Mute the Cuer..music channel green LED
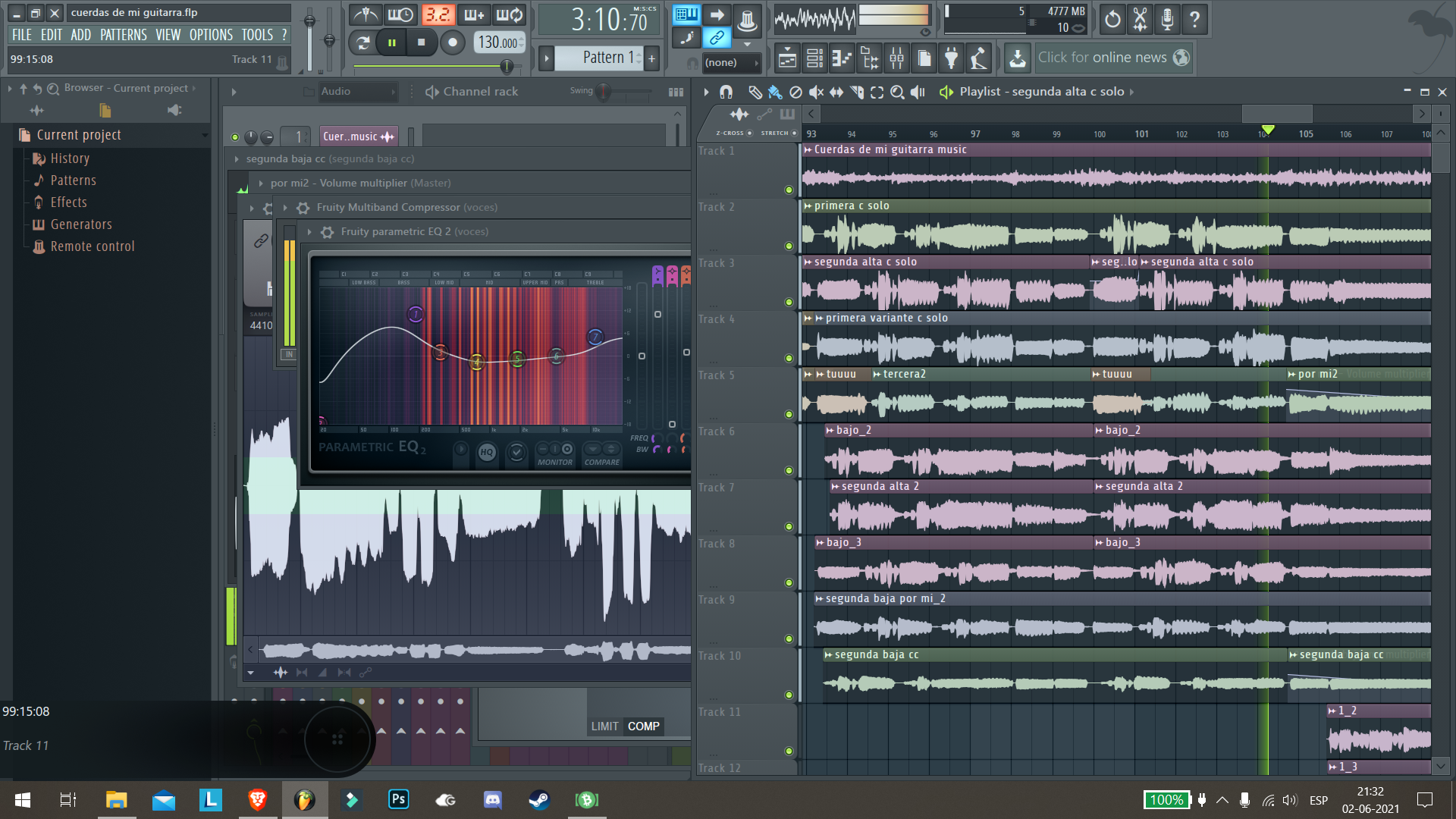Image resolution: width=1456 pixels, height=819 pixels. 235,137
